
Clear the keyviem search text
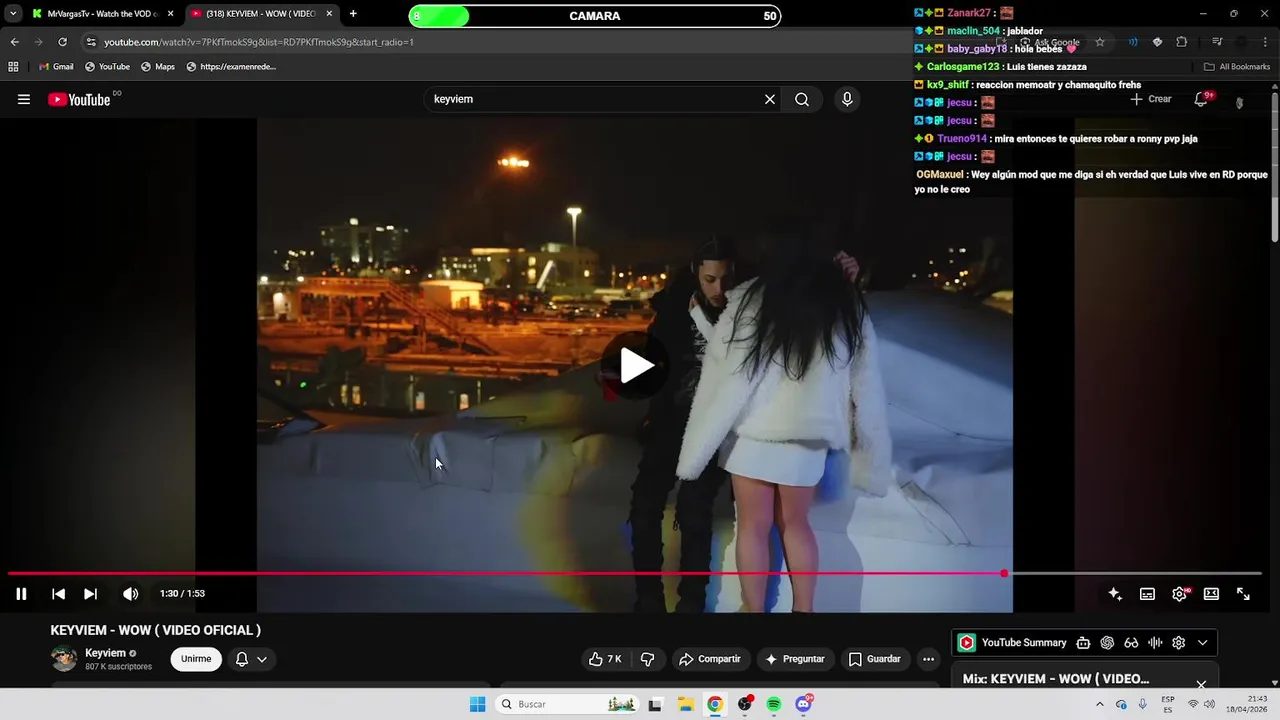tap(770, 99)
